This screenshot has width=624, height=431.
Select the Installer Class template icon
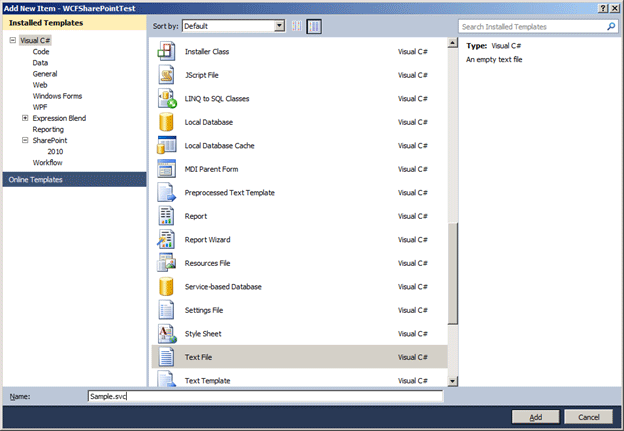click(x=166, y=51)
